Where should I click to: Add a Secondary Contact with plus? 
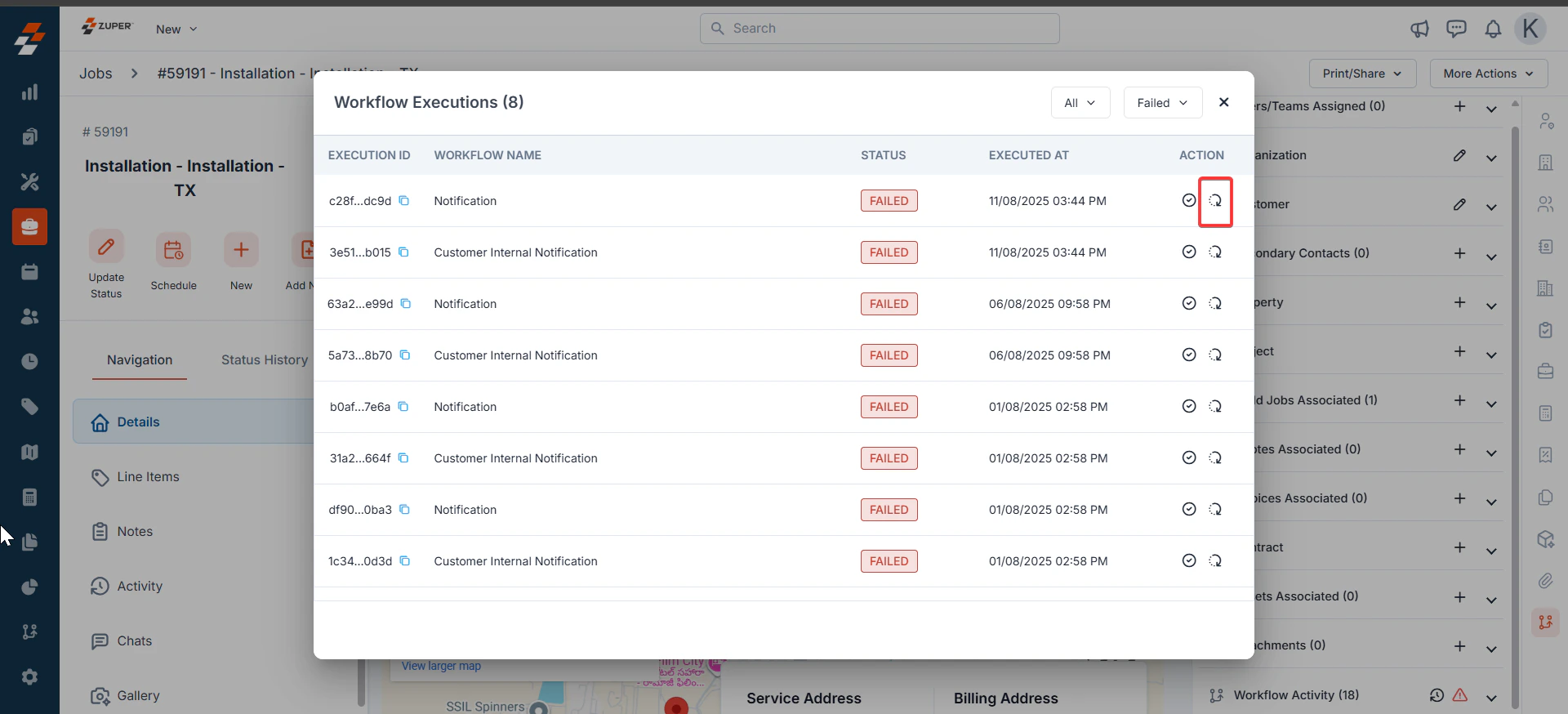click(1459, 253)
